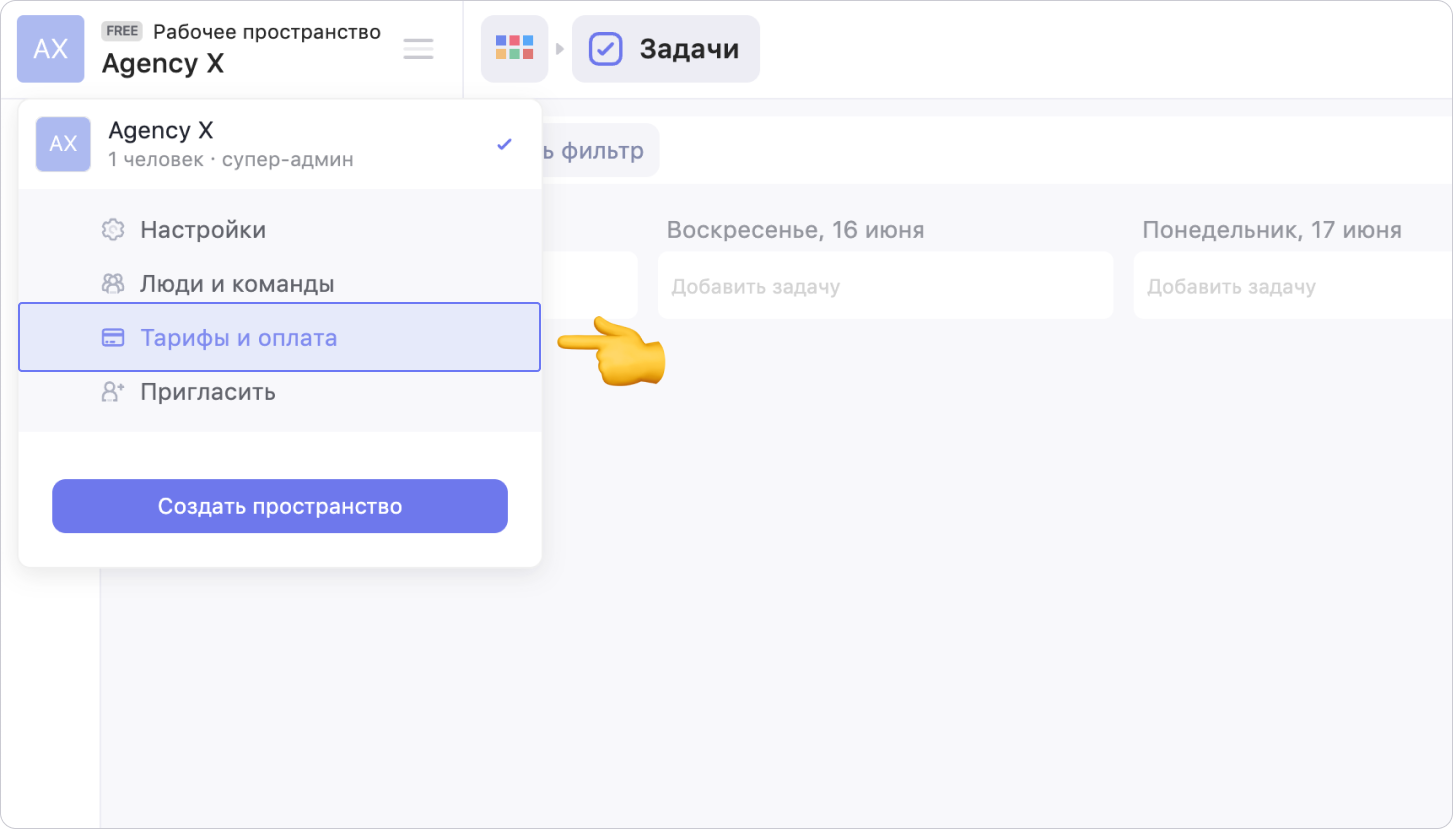Click the people icon beside Люди и команды
1453x829 pixels.
113,284
